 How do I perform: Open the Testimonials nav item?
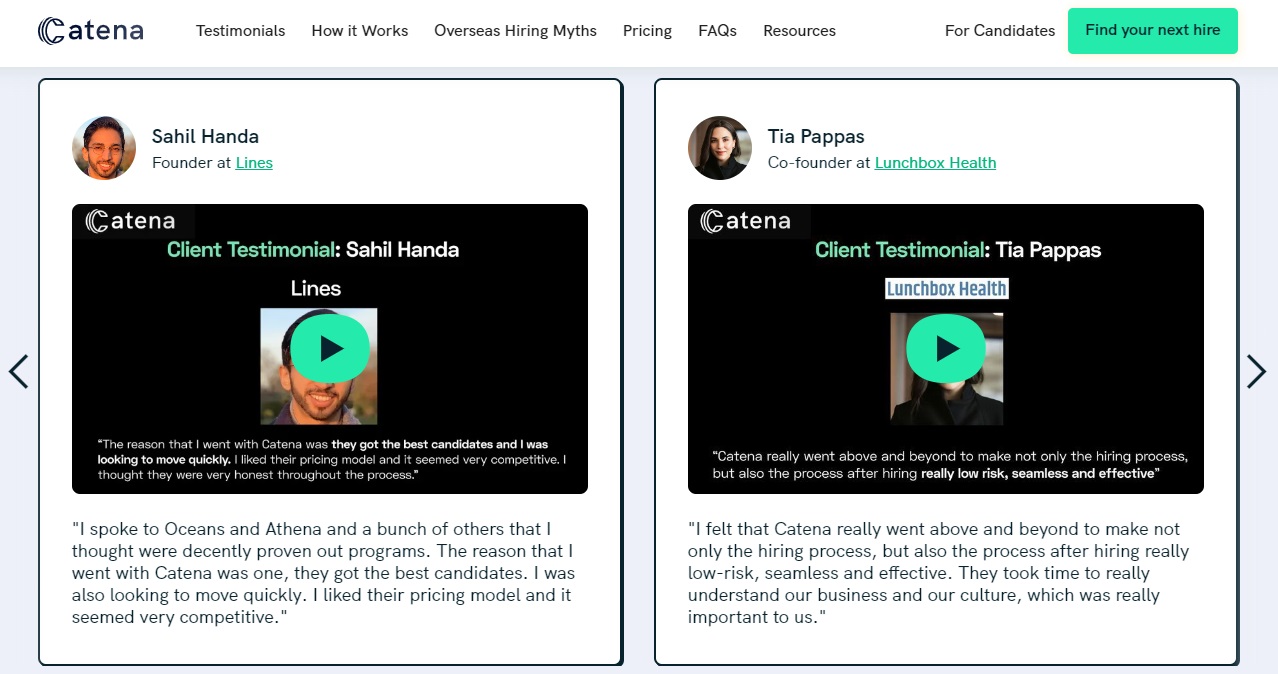tap(240, 31)
